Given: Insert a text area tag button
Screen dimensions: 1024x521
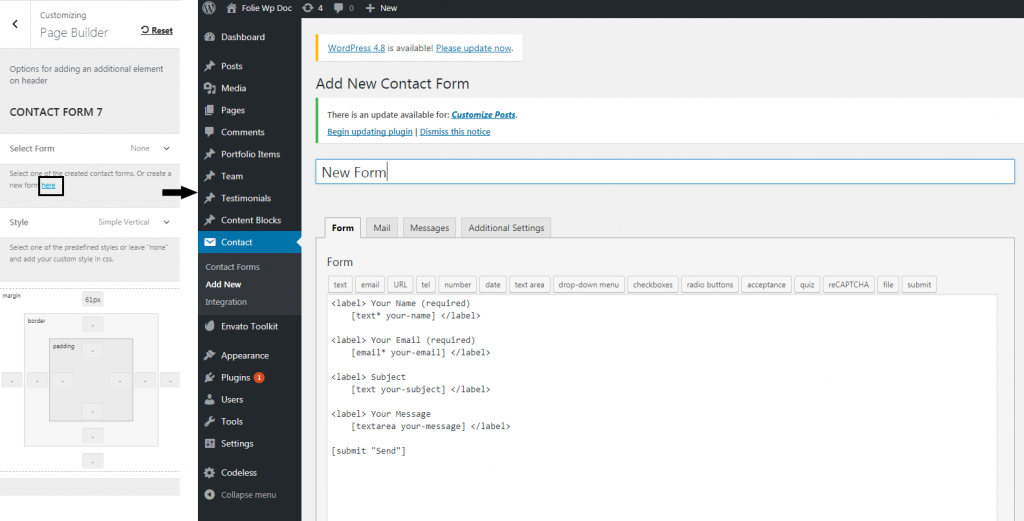Looking at the screenshot, I should 530,285.
